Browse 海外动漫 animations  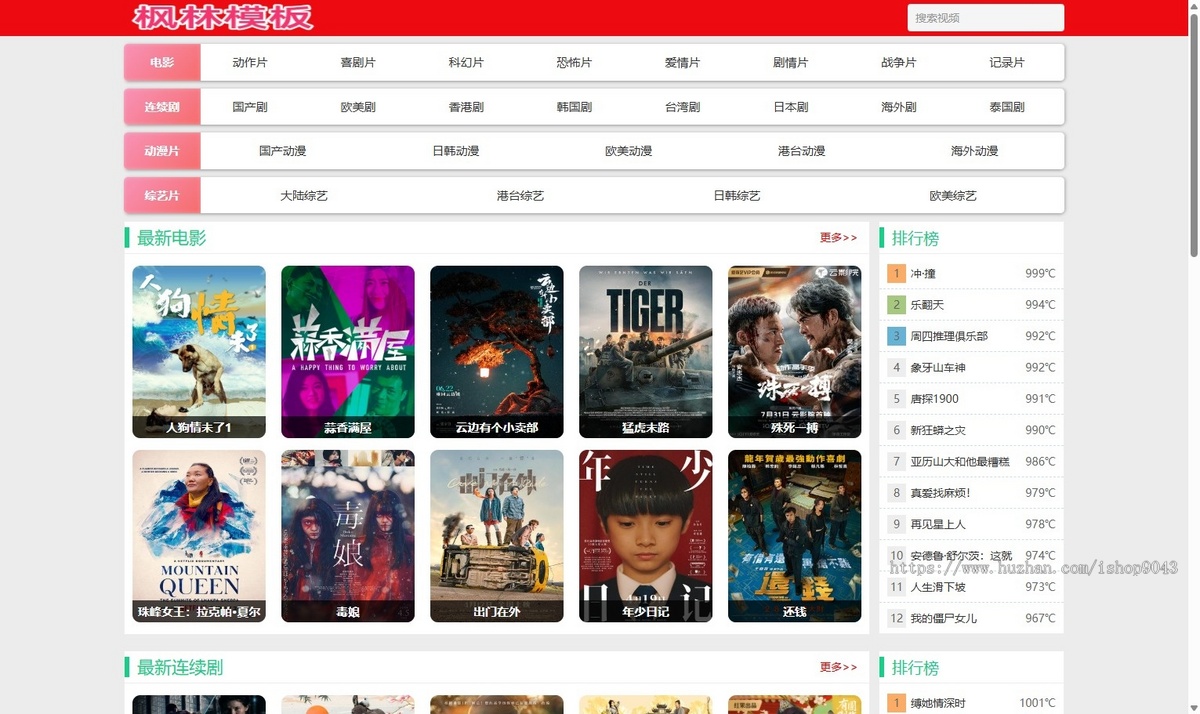click(975, 151)
